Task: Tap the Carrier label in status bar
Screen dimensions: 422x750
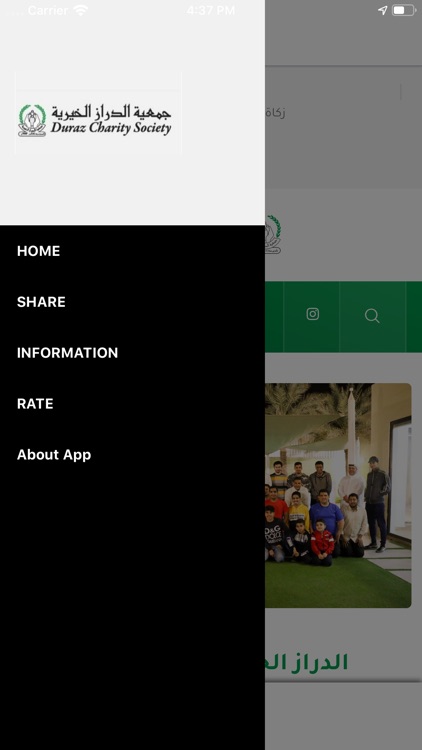Action: (x=47, y=10)
